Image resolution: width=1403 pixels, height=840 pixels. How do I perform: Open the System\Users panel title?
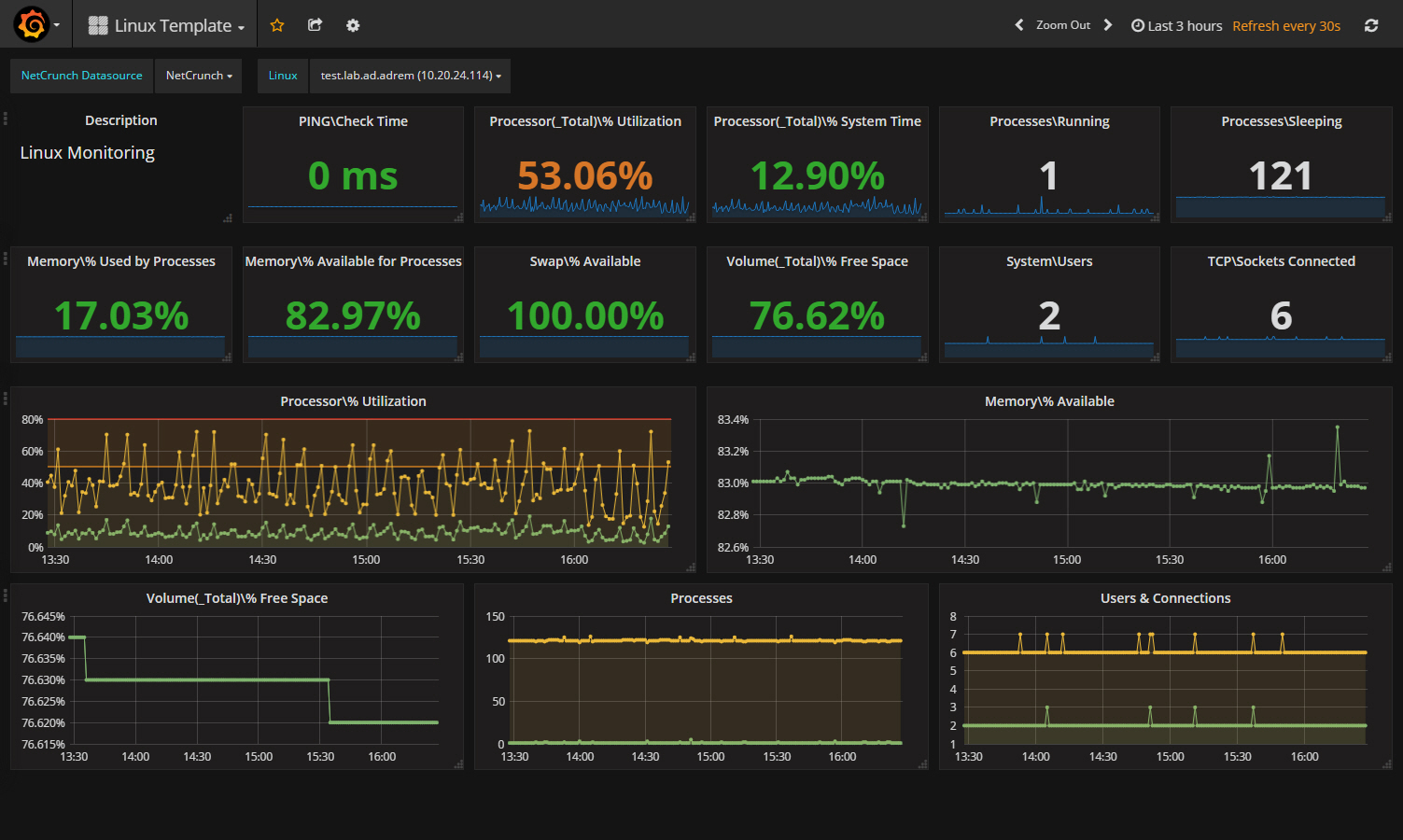point(1049,261)
